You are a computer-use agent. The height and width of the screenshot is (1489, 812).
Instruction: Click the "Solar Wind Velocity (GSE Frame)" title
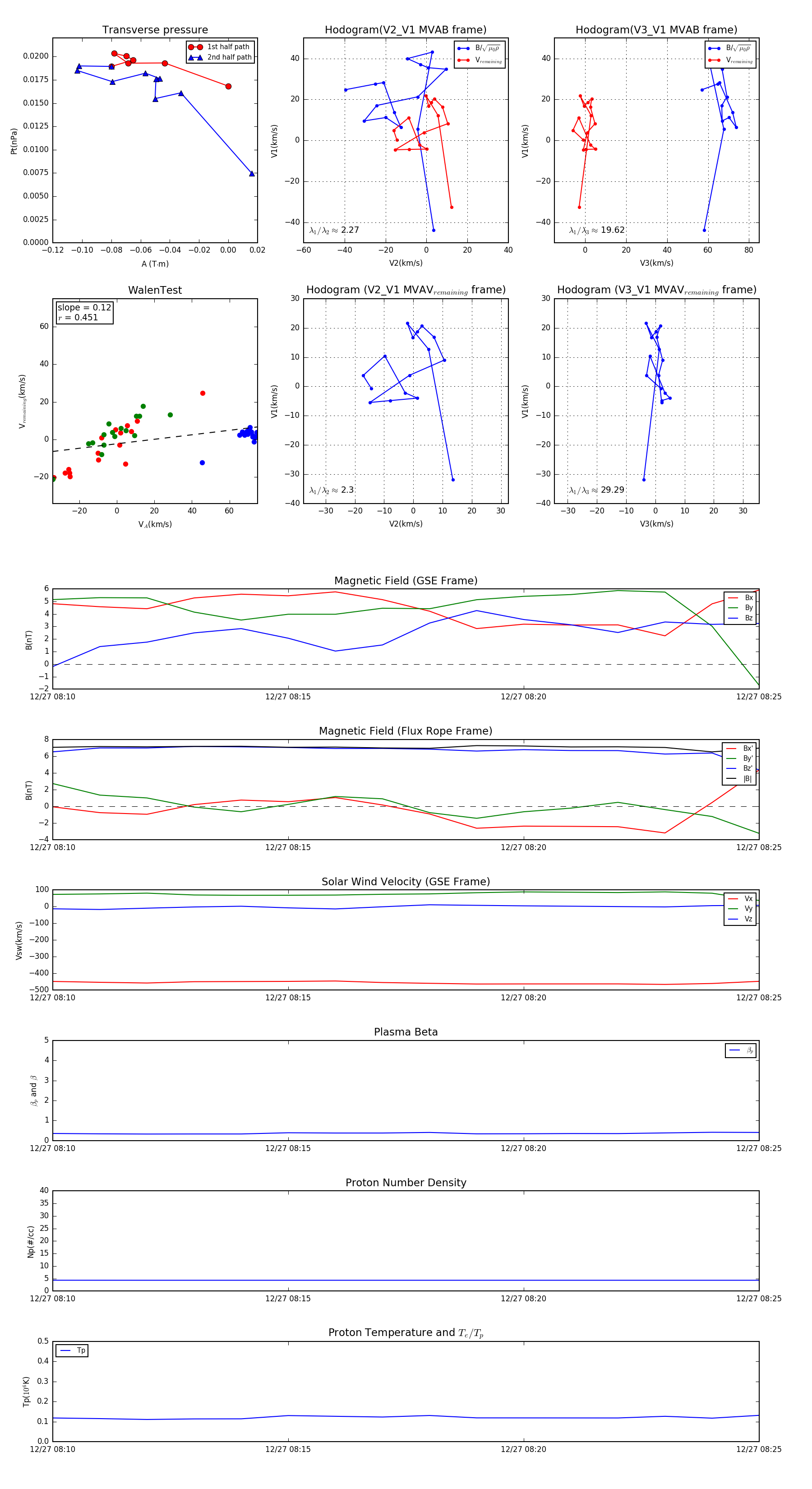406,882
